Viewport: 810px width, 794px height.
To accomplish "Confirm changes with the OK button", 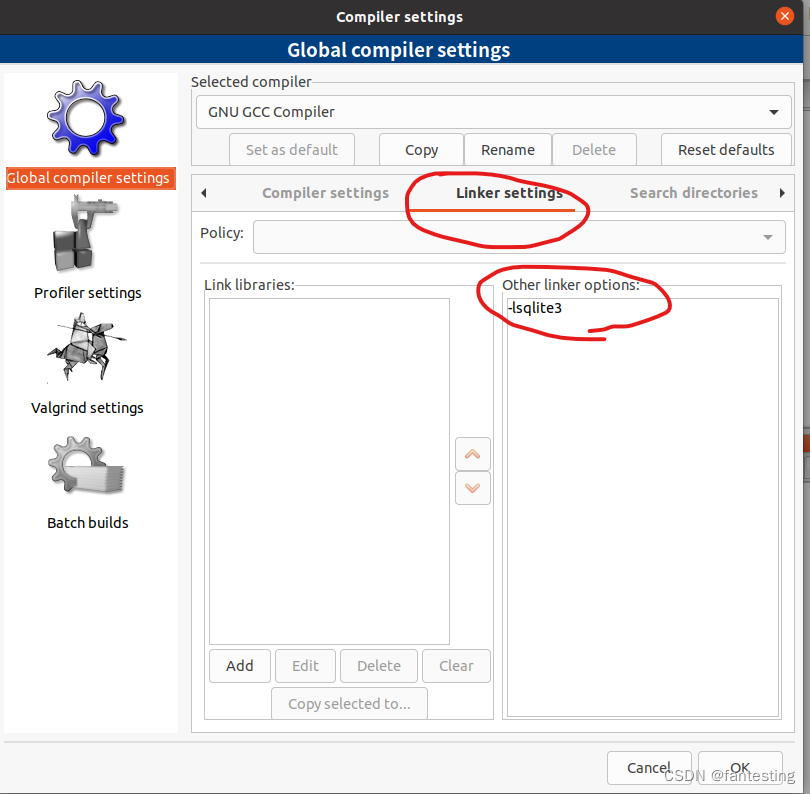I will (x=740, y=767).
